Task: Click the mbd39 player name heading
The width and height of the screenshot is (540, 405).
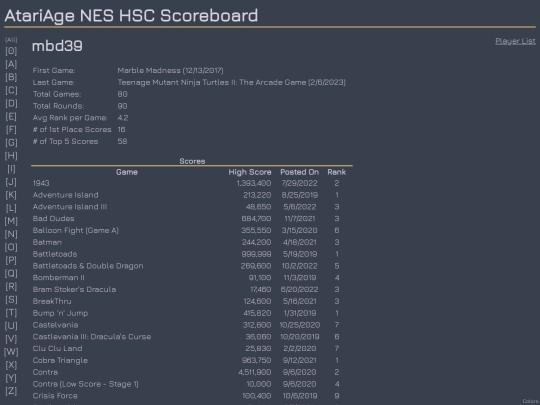Action: click(x=57, y=46)
